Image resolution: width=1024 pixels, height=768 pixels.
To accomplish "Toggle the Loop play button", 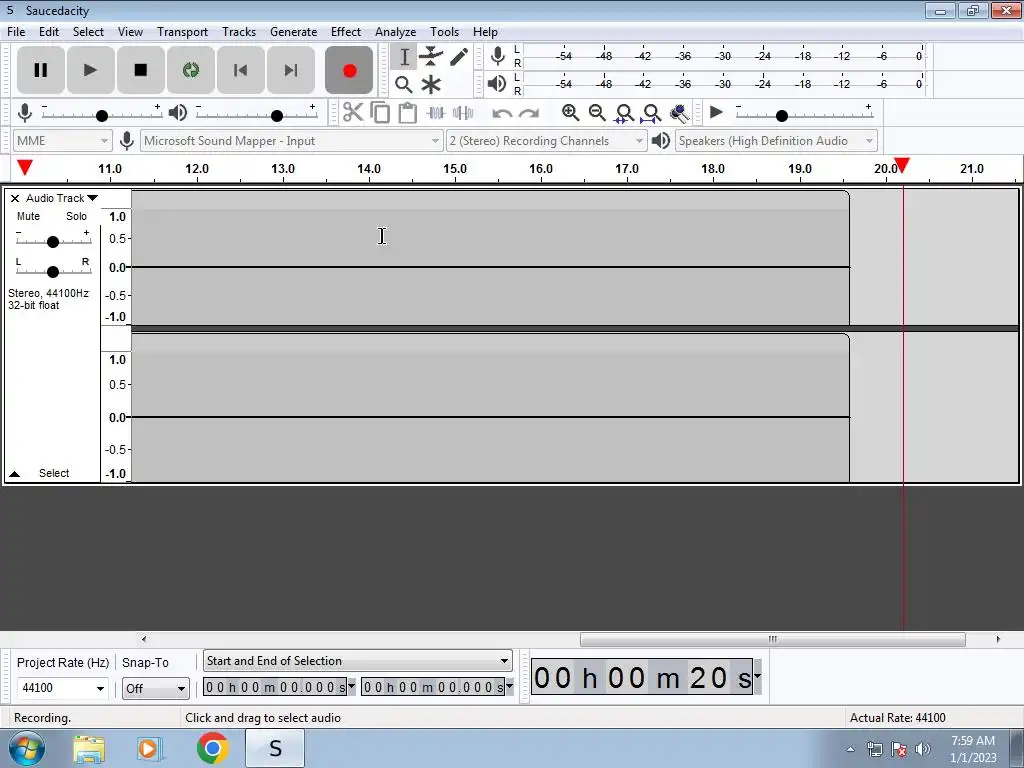I will pos(191,70).
